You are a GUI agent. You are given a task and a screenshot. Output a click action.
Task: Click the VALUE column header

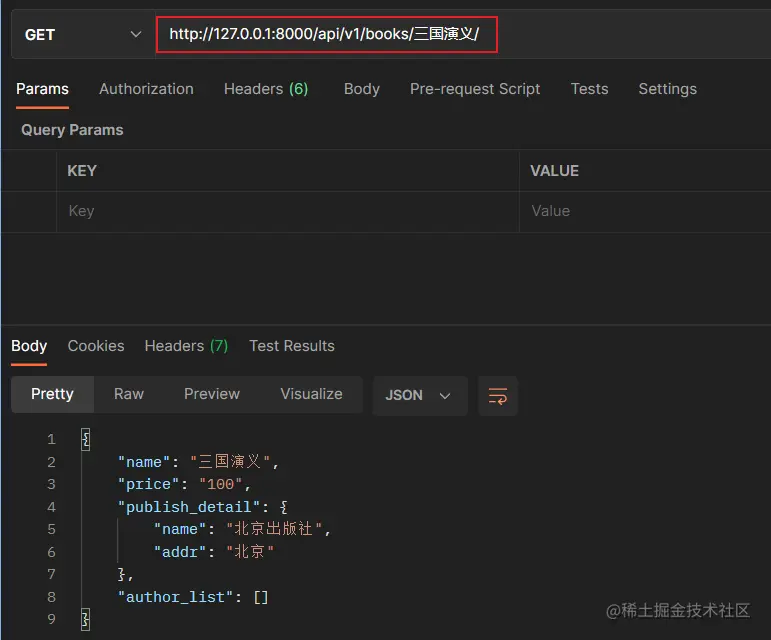coord(554,171)
